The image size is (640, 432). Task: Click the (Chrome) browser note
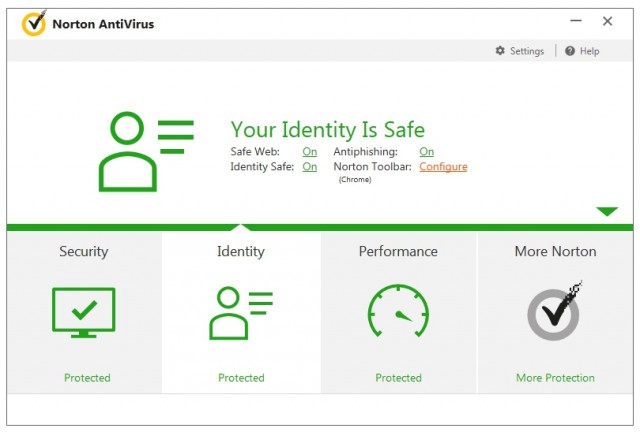tap(355, 179)
